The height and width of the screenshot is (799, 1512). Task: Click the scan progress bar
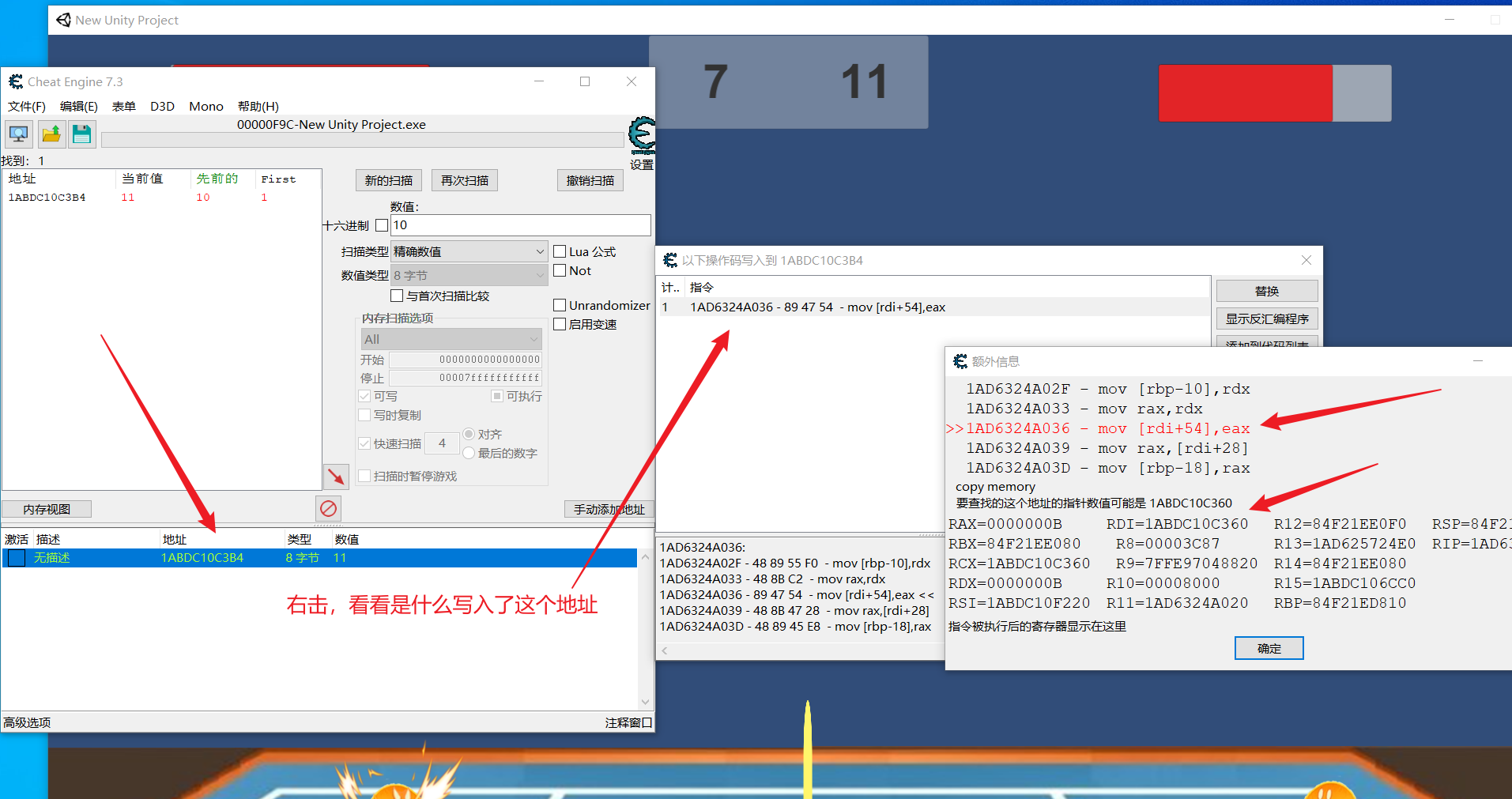pos(362,140)
